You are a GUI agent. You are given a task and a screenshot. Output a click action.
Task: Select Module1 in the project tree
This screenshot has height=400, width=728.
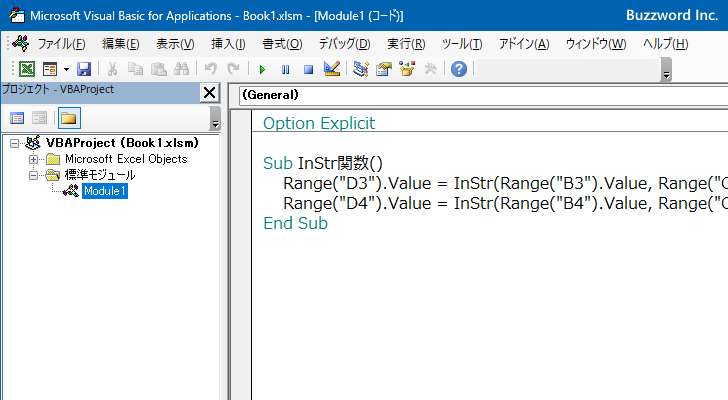click(105, 191)
